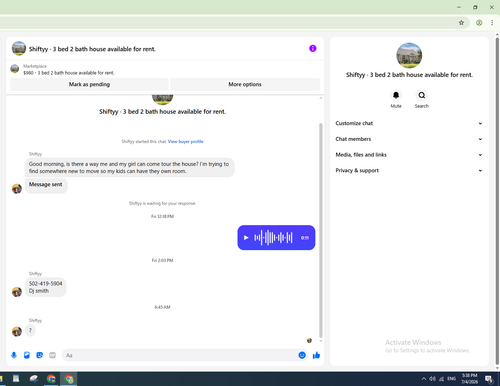Search in conversation using magnifier icon
500x386 pixels.
point(422,95)
